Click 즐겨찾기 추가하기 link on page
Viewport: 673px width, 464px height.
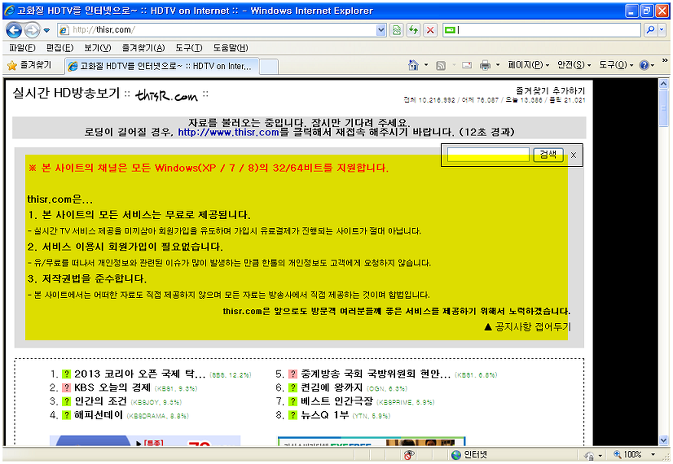[550, 91]
